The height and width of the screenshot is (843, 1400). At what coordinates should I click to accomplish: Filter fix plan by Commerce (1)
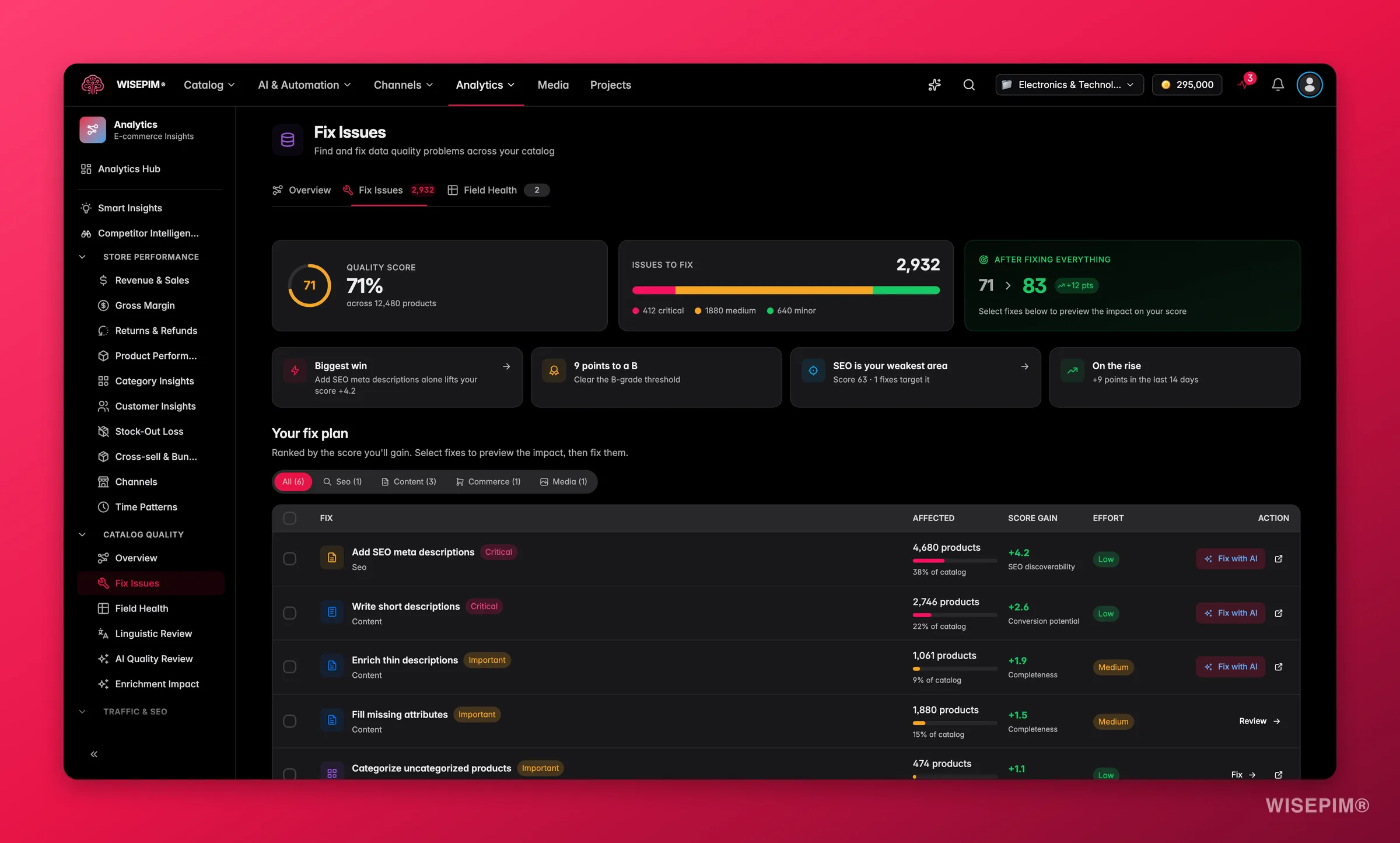pyautogui.click(x=488, y=482)
